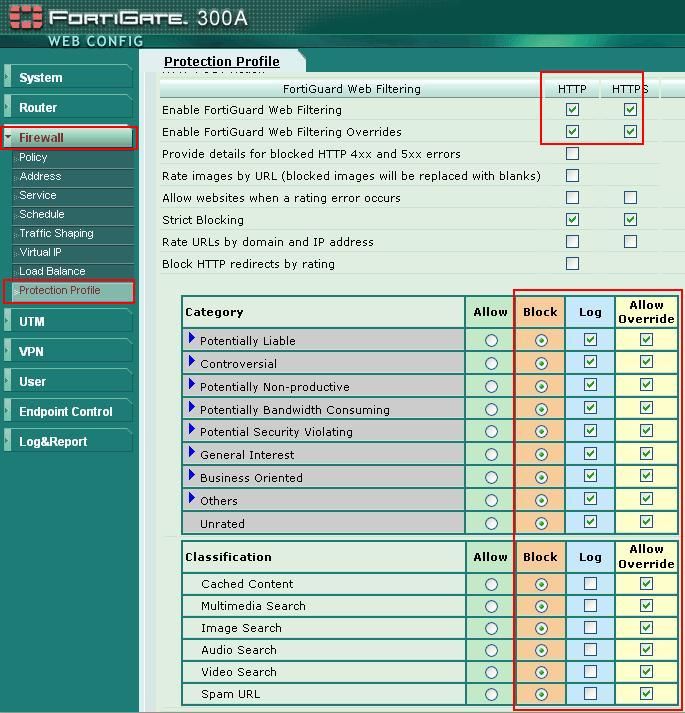The width and height of the screenshot is (685, 713).
Task: Select Allow for Cached Content
Action: click(491, 584)
